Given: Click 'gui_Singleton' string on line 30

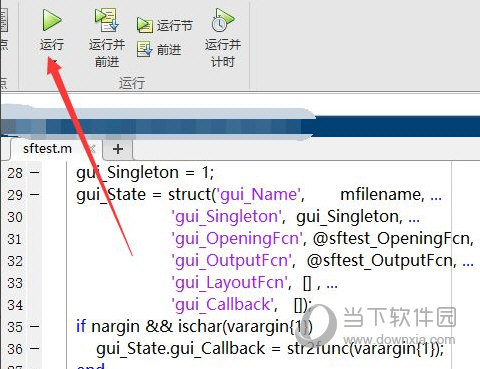Looking at the screenshot, I should pos(226,217).
